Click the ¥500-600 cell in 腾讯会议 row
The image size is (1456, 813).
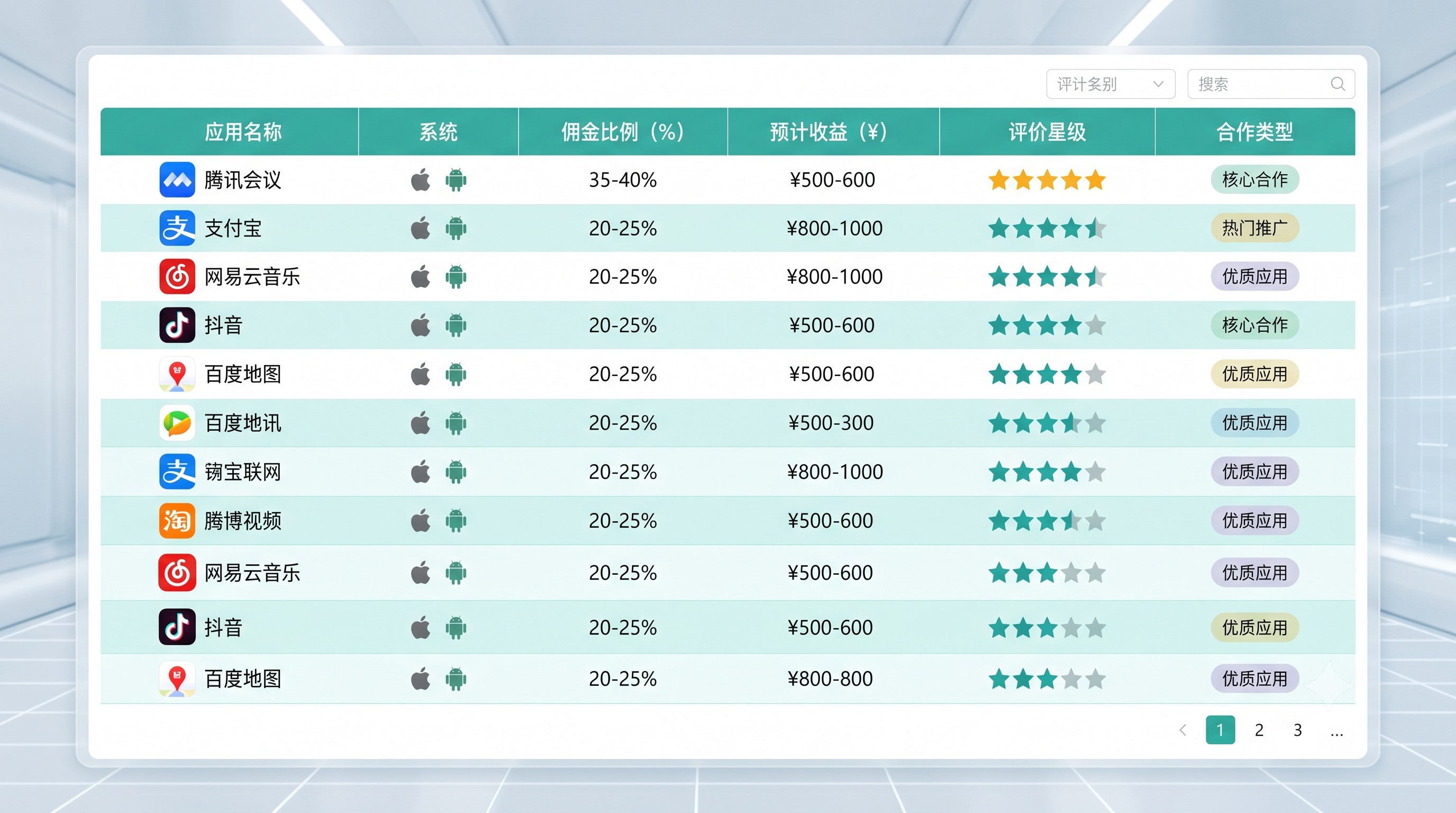pyautogui.click(x=832, y=180)
